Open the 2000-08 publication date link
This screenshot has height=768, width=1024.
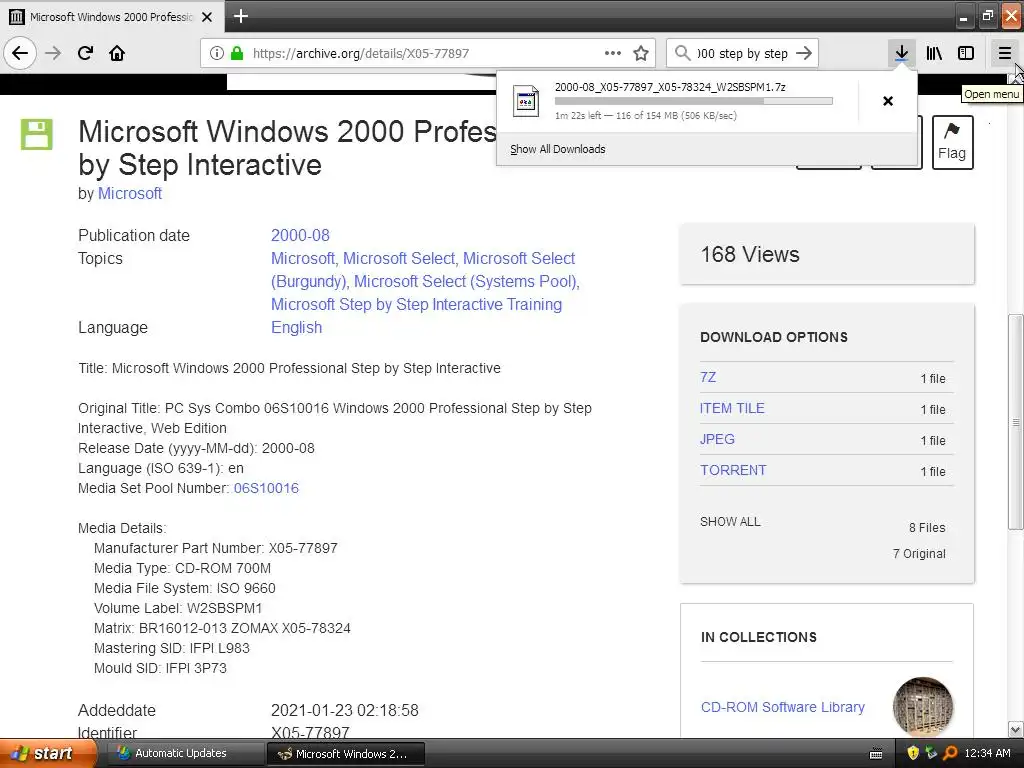click(x=300, y=235)
